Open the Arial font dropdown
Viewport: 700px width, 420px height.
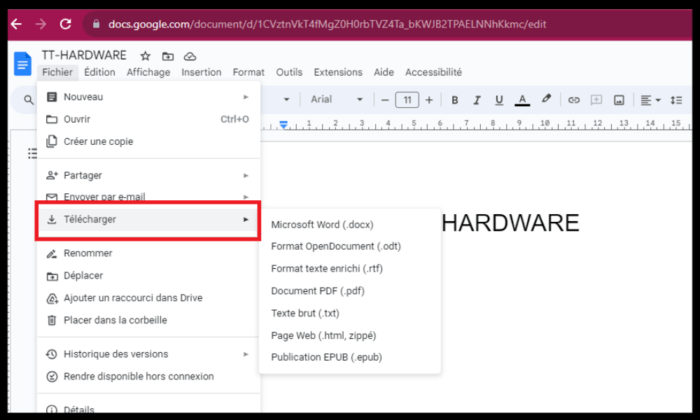tap(337, 100)
